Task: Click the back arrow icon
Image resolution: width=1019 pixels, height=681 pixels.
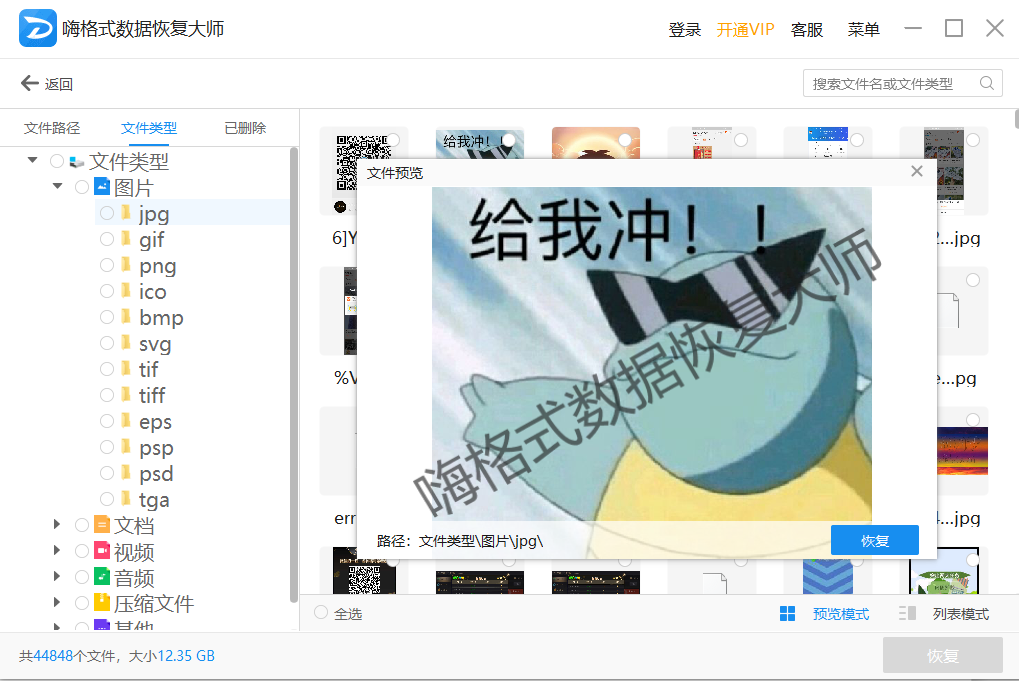Action: [30, 83]
